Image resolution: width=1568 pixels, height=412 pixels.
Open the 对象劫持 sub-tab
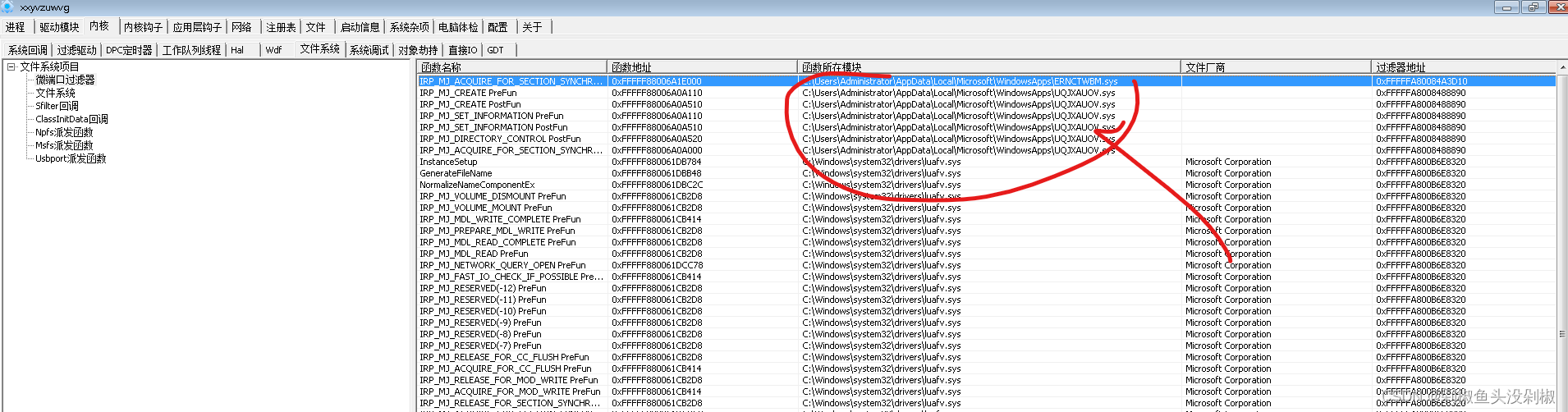point(418,50)
